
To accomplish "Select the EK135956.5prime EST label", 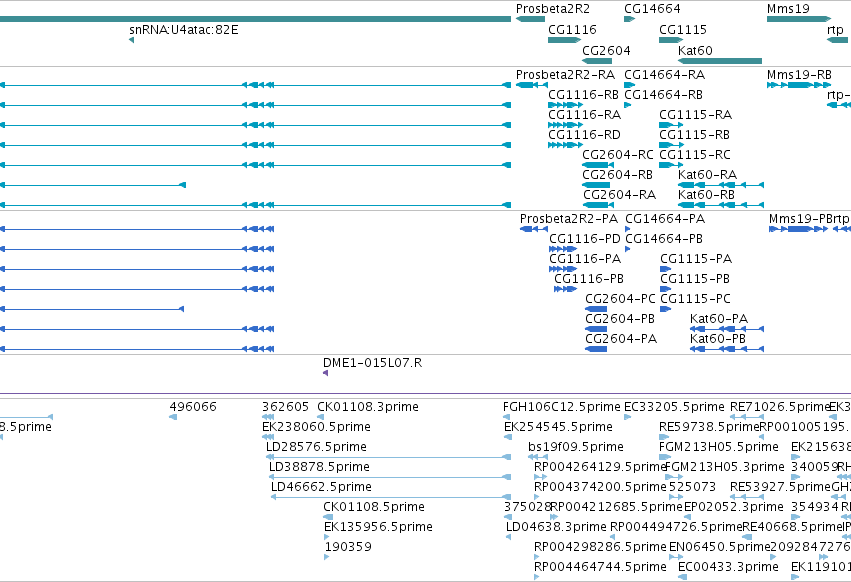I will [x=378, y=528].
